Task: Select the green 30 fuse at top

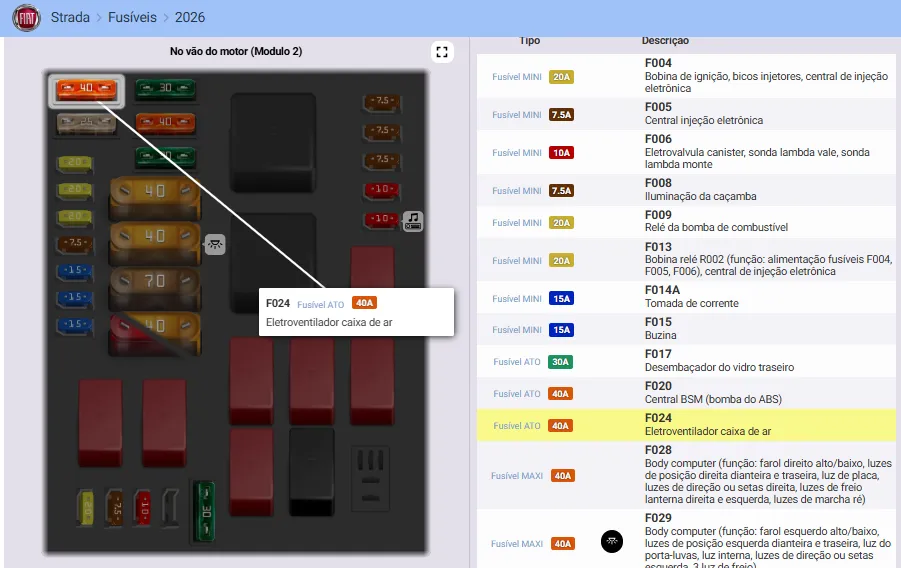Action: [165, 89]
